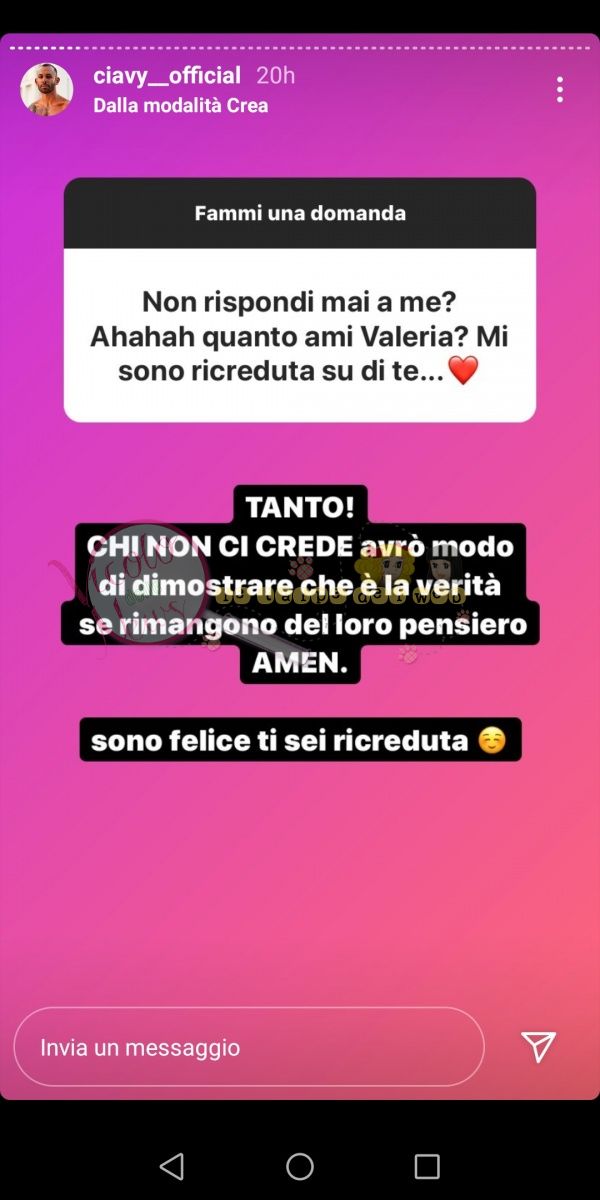Click the 'Invia un messaggio' input field
Screen dimensions: 600x1200
[249, 1047]
